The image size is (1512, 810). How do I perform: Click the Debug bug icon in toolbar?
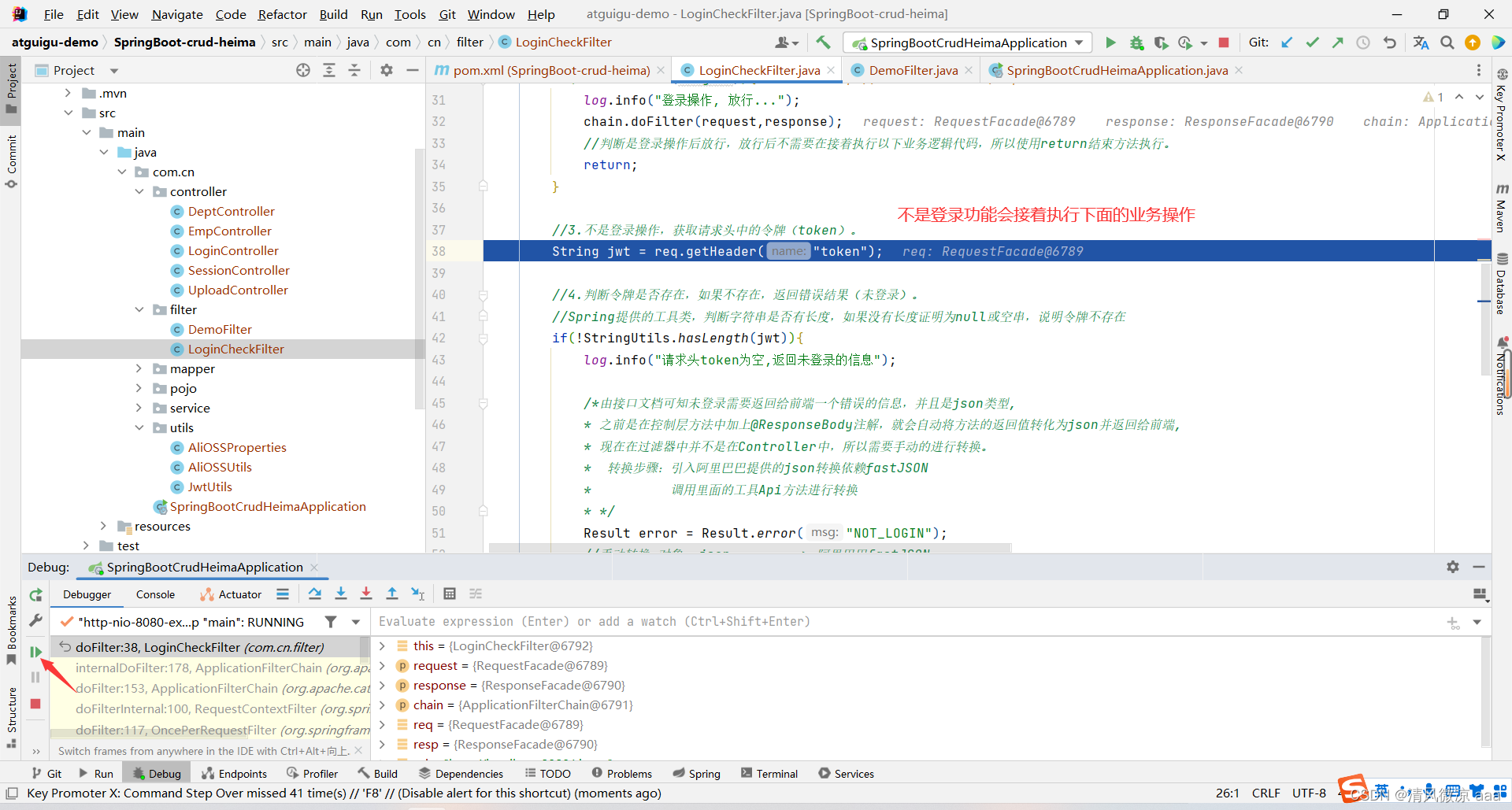click(1136, 43)
